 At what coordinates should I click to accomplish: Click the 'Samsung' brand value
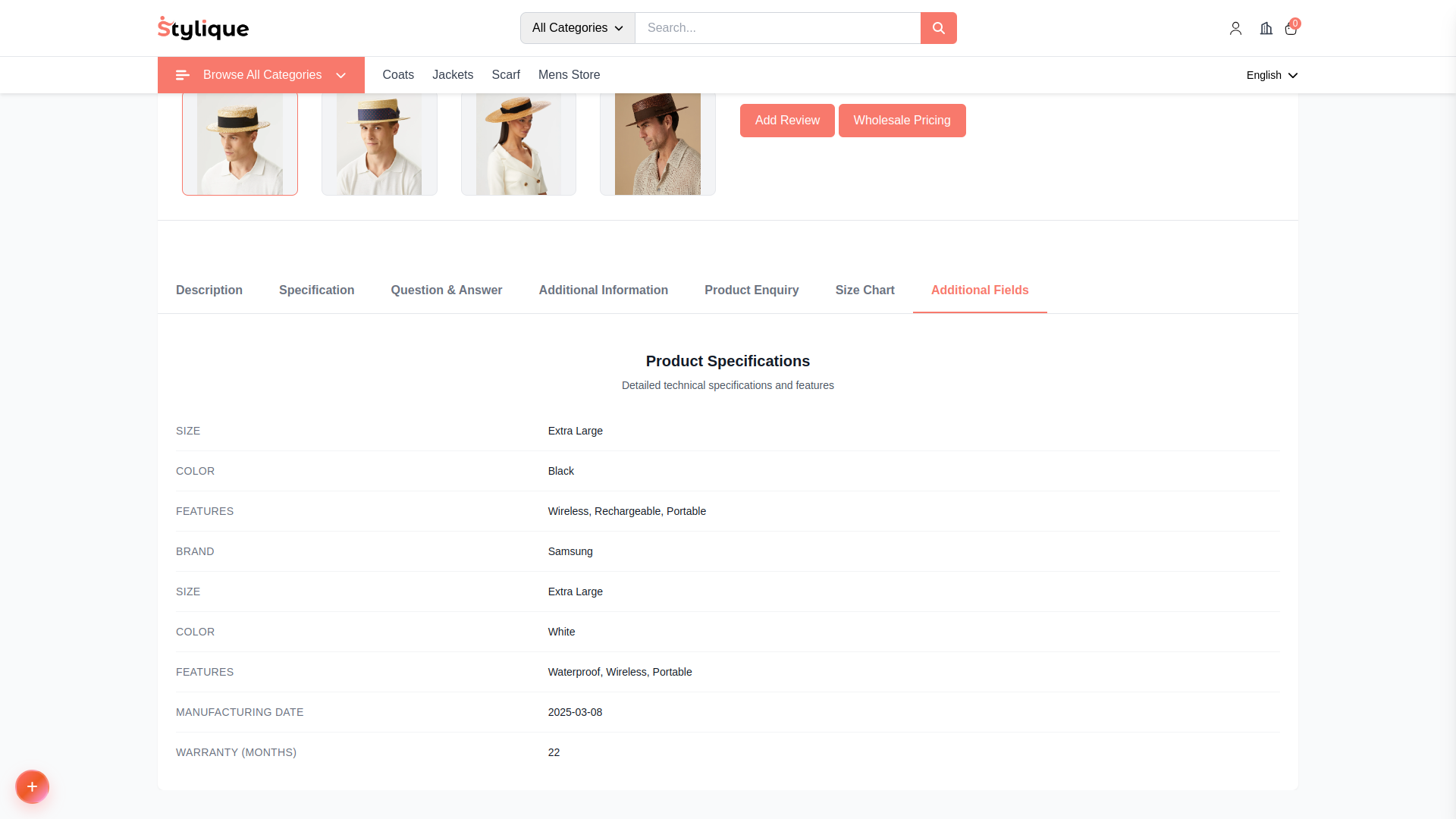coord(570,551)
